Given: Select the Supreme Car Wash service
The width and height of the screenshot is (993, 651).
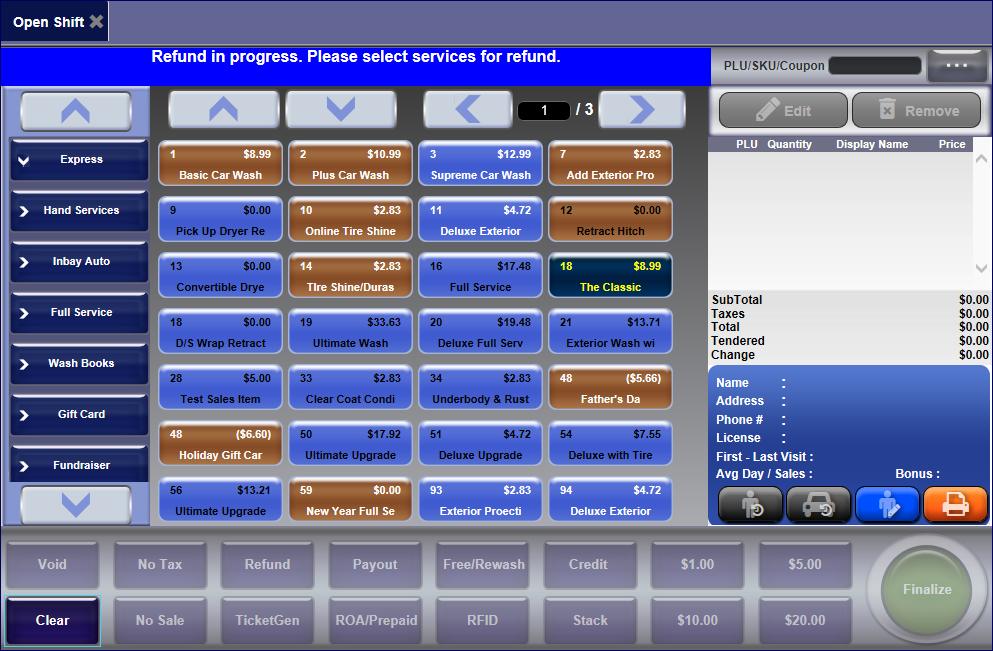Looking at the screenshot, I should (x=480, y=165).
